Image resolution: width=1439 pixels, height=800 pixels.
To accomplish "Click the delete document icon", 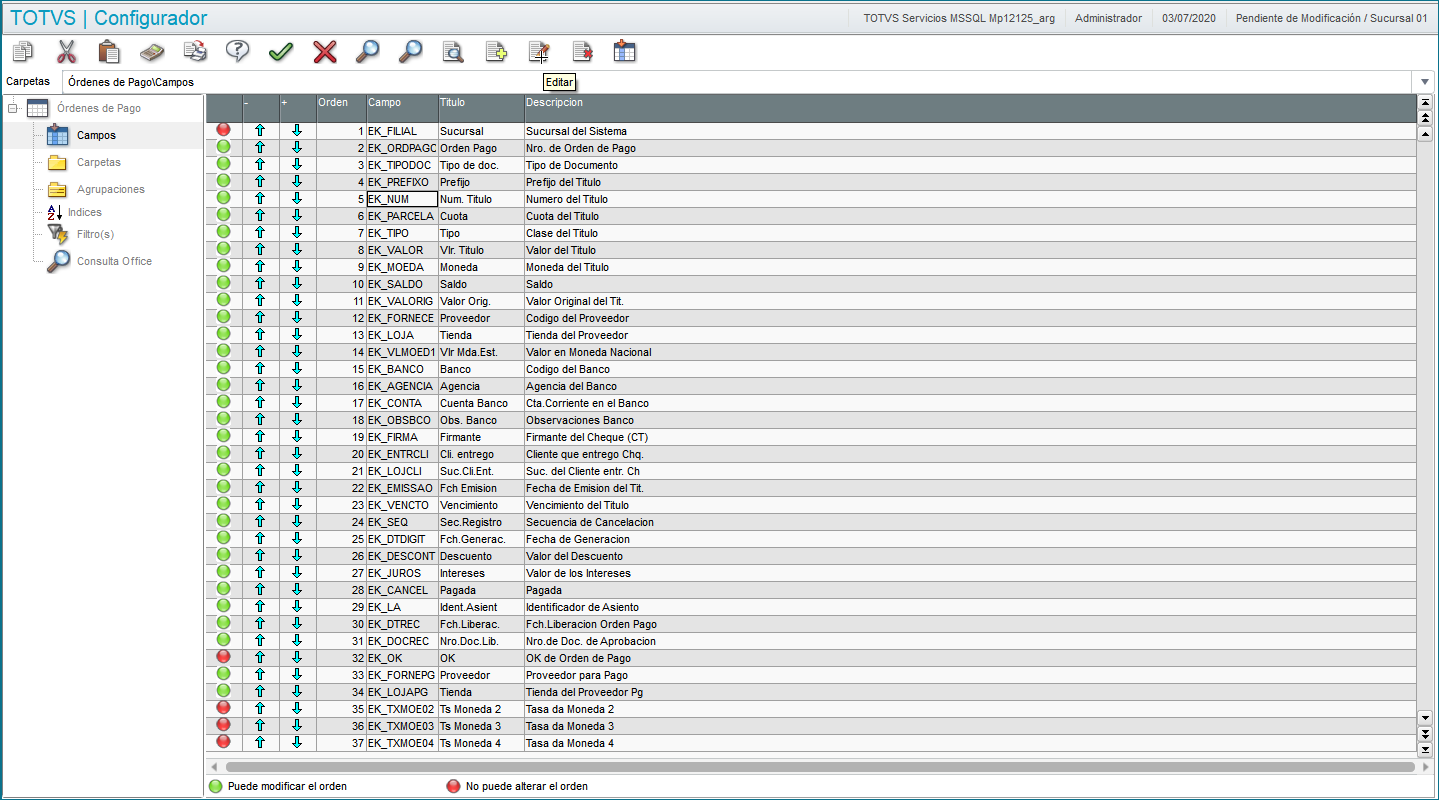I will coord(582,51).
